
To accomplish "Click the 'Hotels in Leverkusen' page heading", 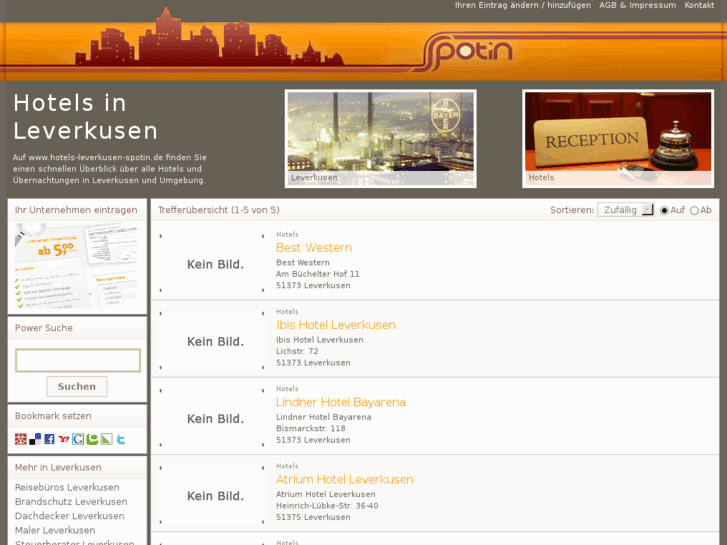I will pyautogui.click(x=86, y=117).
